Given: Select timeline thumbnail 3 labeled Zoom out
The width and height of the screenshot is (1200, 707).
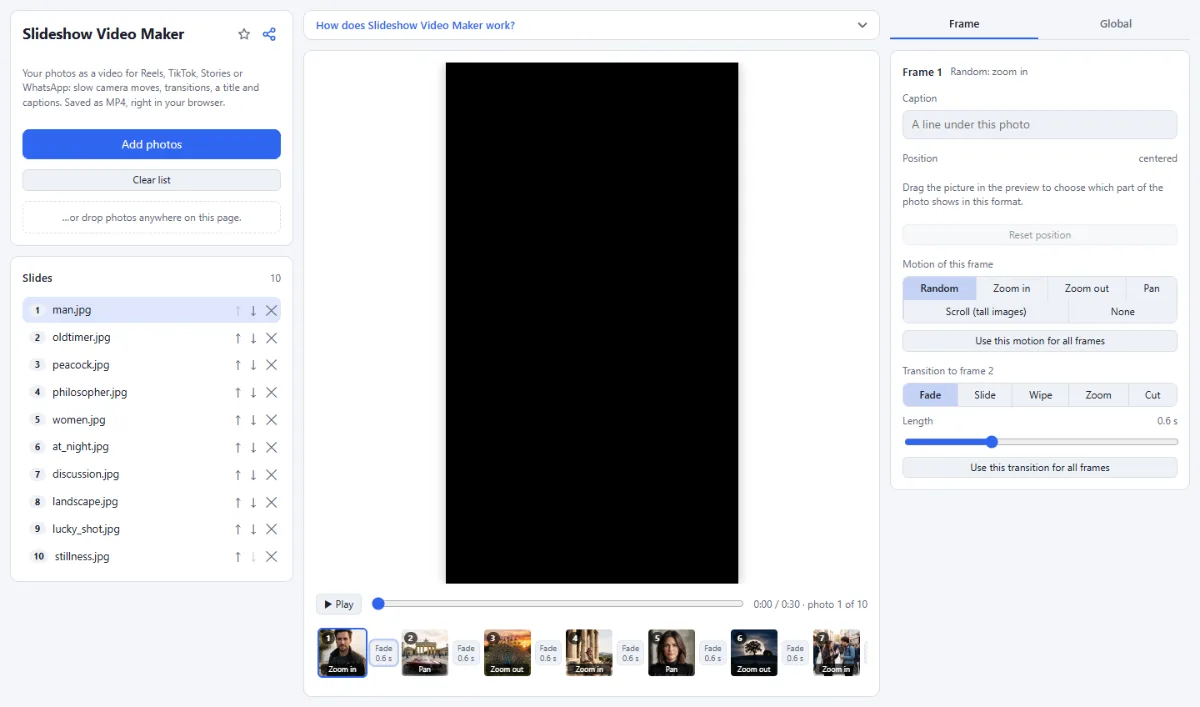Looking at the screenshot, I should (507, 653).
